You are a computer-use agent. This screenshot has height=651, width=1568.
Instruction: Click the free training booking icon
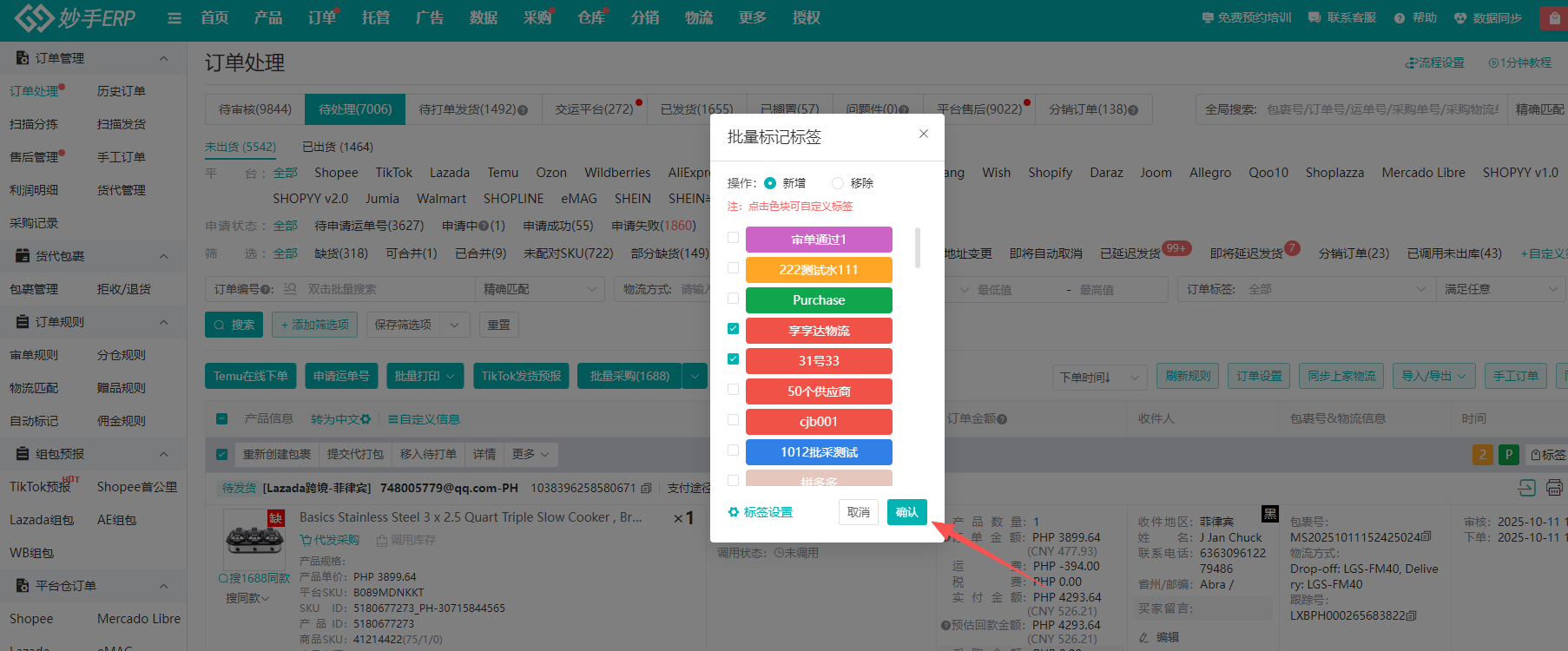tap(1208, 18)
